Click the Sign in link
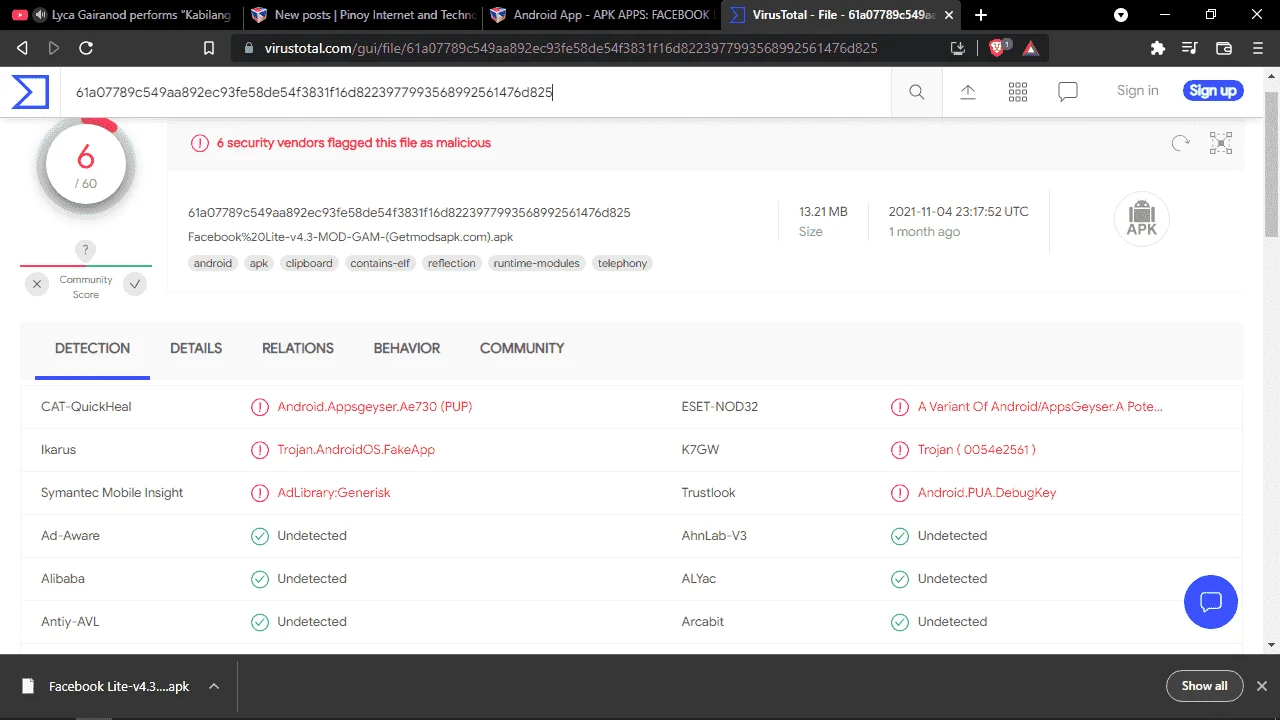 coord(1138,91)
